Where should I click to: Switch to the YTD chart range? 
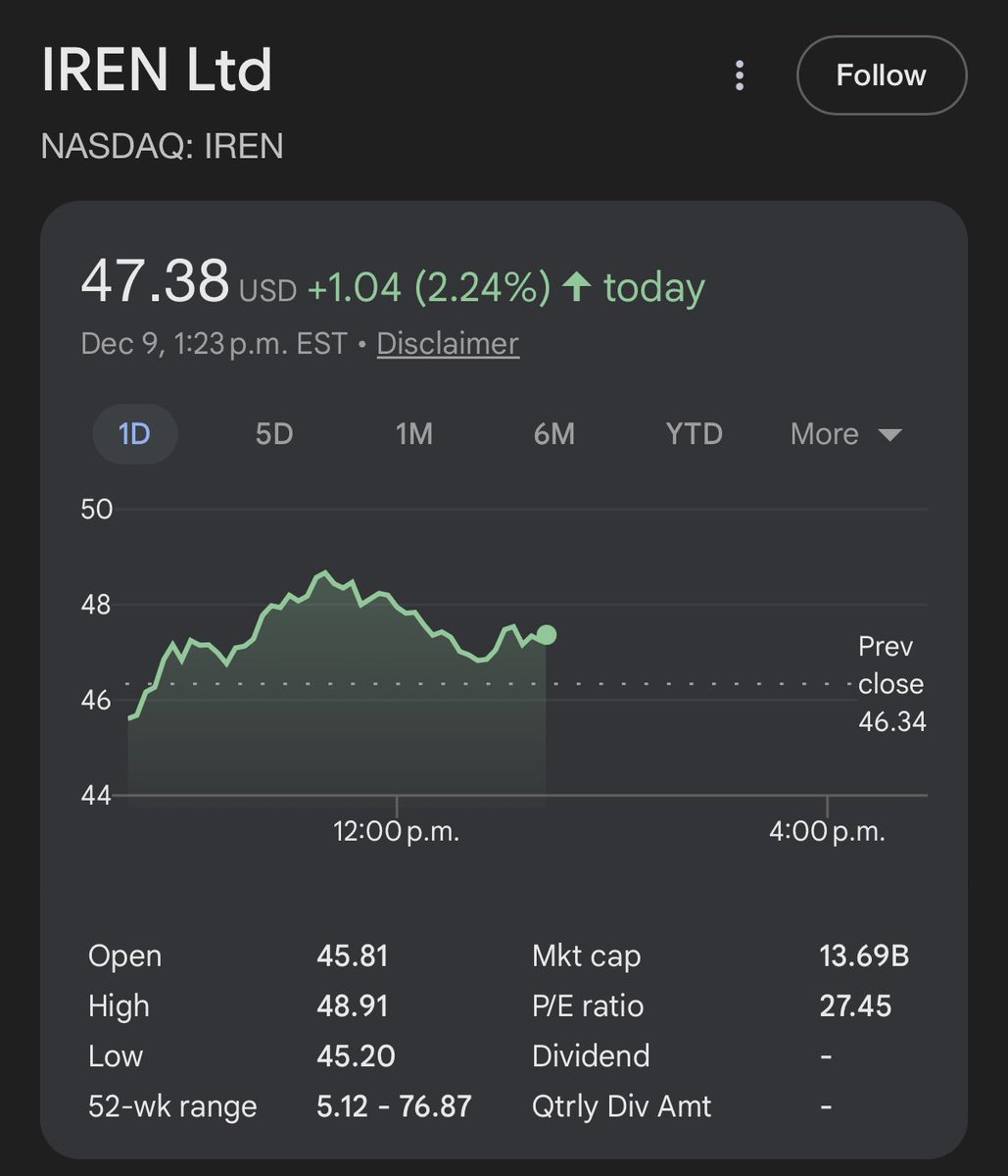tap(695, 433)
